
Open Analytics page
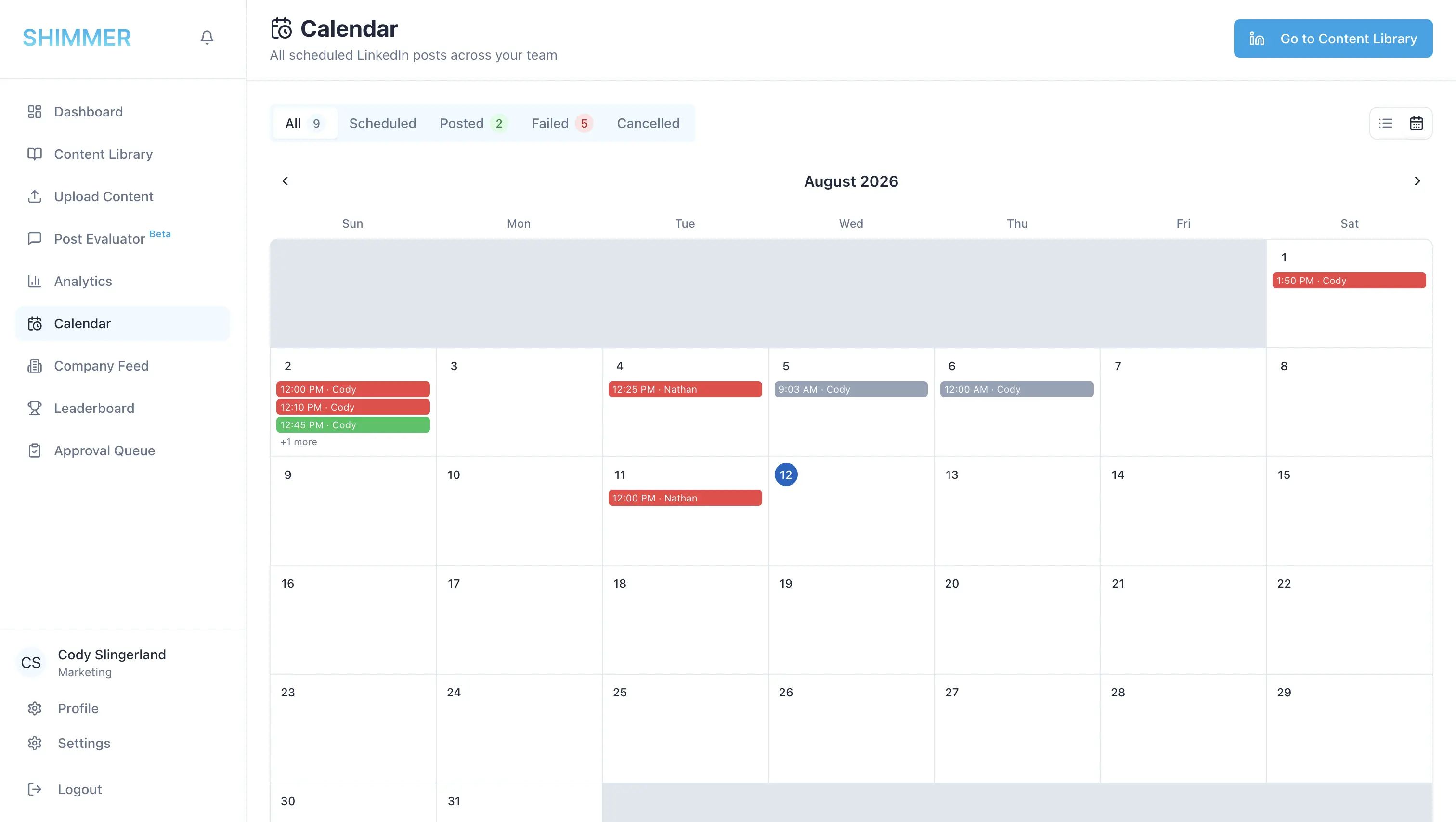(x=123, y=282)
